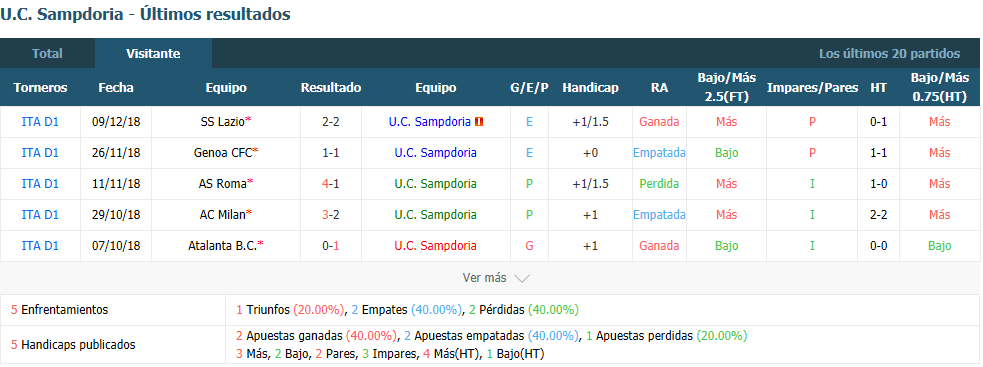Click U.C. Sampdoria in the Atalanta match row

pos(436,246)
